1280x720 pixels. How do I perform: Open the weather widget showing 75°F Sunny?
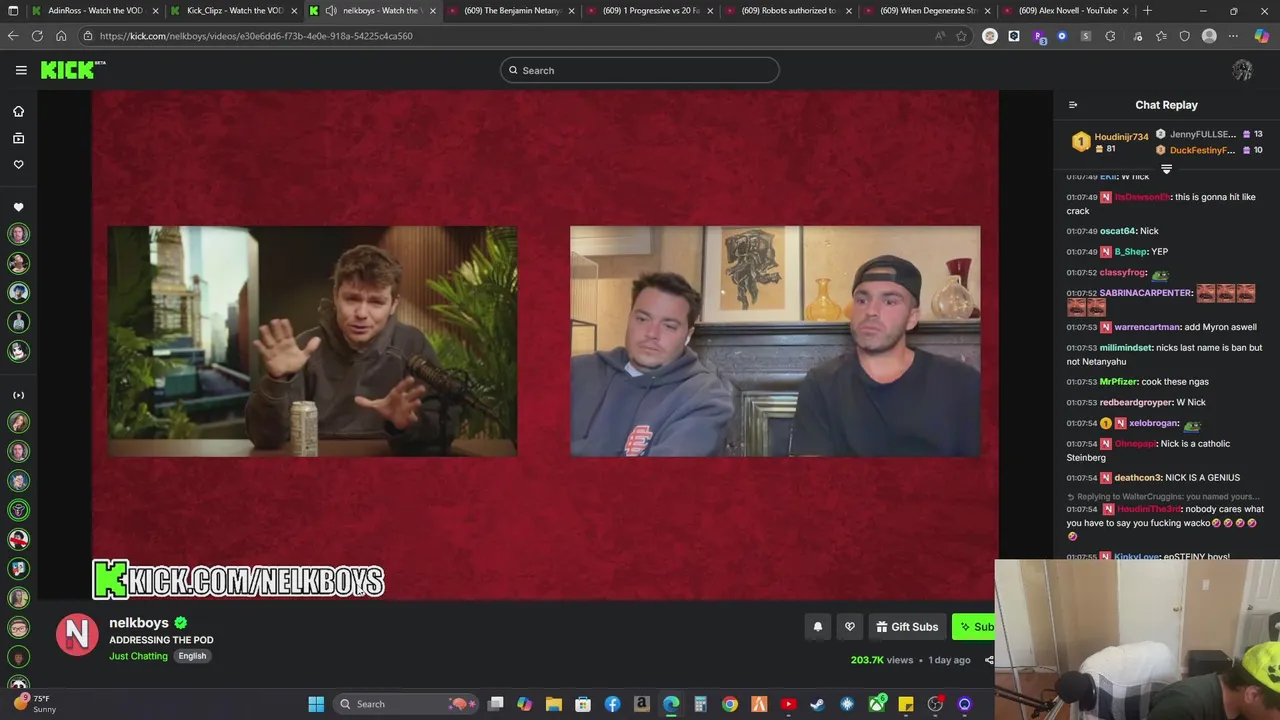pyautogui.click(x=35, y=704)
